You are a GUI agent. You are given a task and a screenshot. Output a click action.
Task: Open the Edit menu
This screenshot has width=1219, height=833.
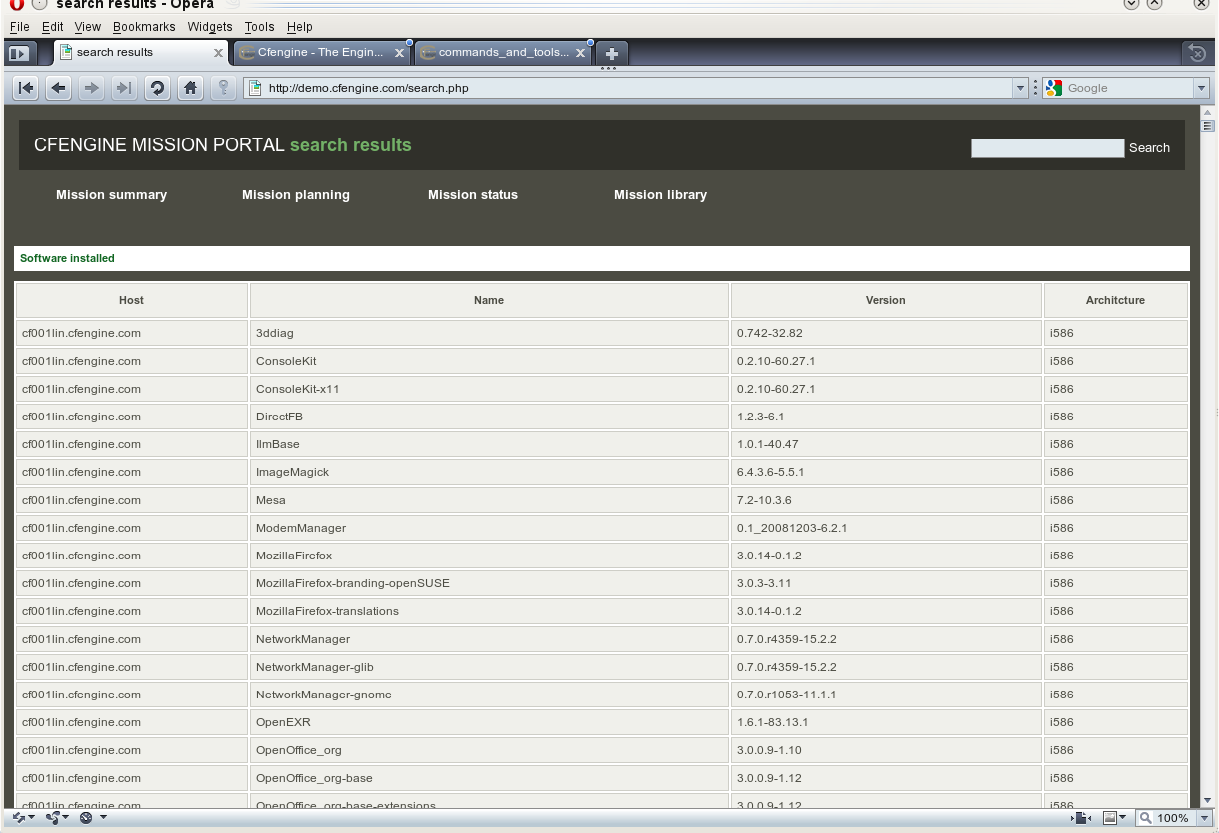click(52, 27)
